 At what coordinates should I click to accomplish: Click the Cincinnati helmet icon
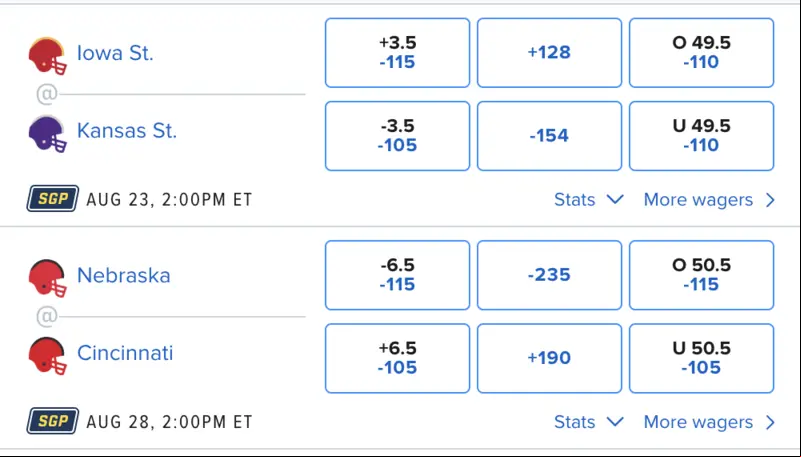(x=47, y=356)
